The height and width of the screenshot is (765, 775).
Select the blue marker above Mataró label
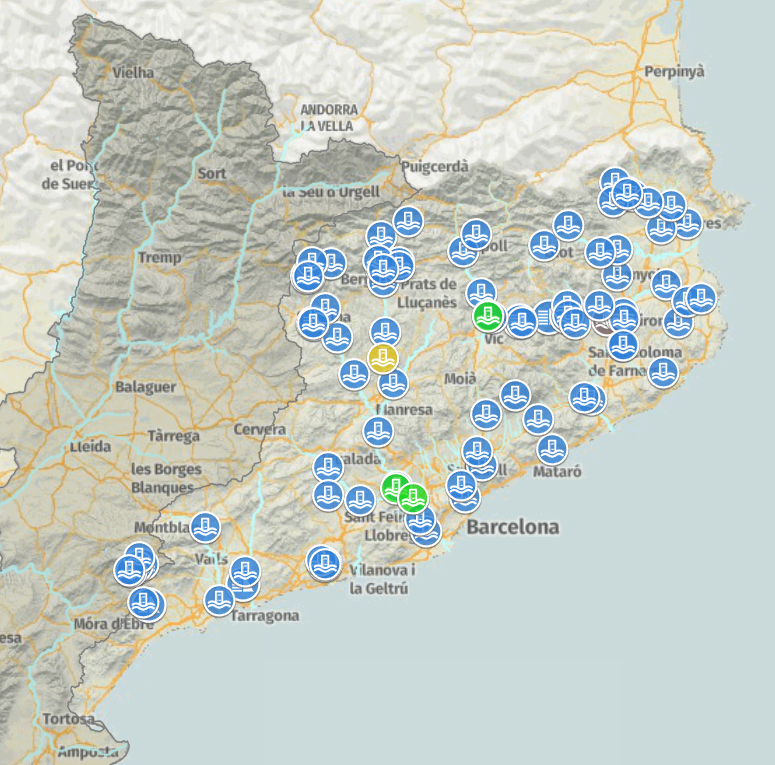(552, 449)
